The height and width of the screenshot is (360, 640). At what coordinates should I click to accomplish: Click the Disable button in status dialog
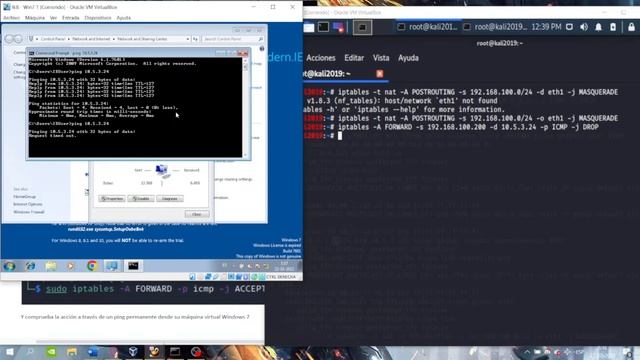coord(141,198)
